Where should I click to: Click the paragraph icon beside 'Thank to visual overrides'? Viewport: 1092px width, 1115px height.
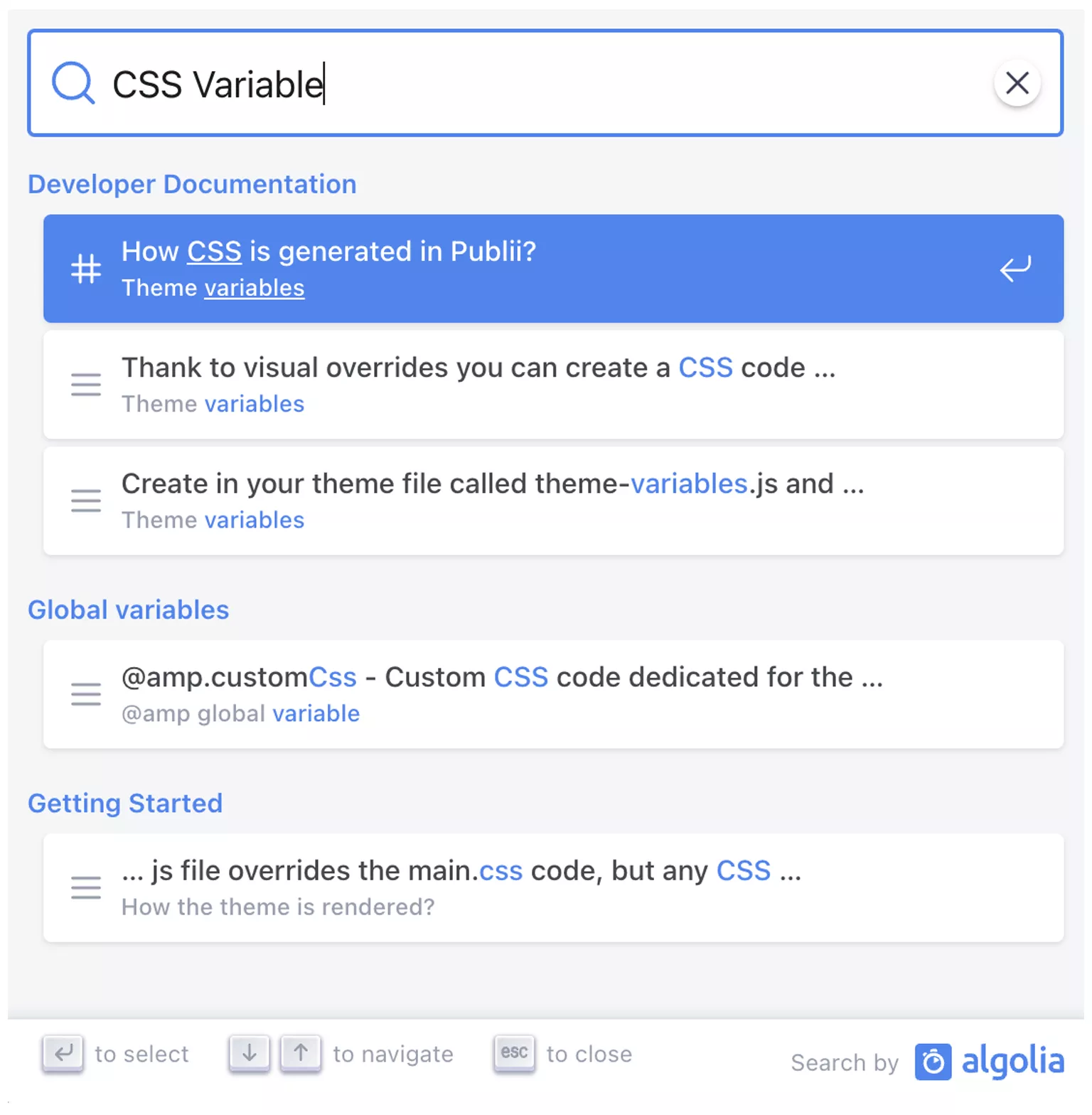click(85, 384)
